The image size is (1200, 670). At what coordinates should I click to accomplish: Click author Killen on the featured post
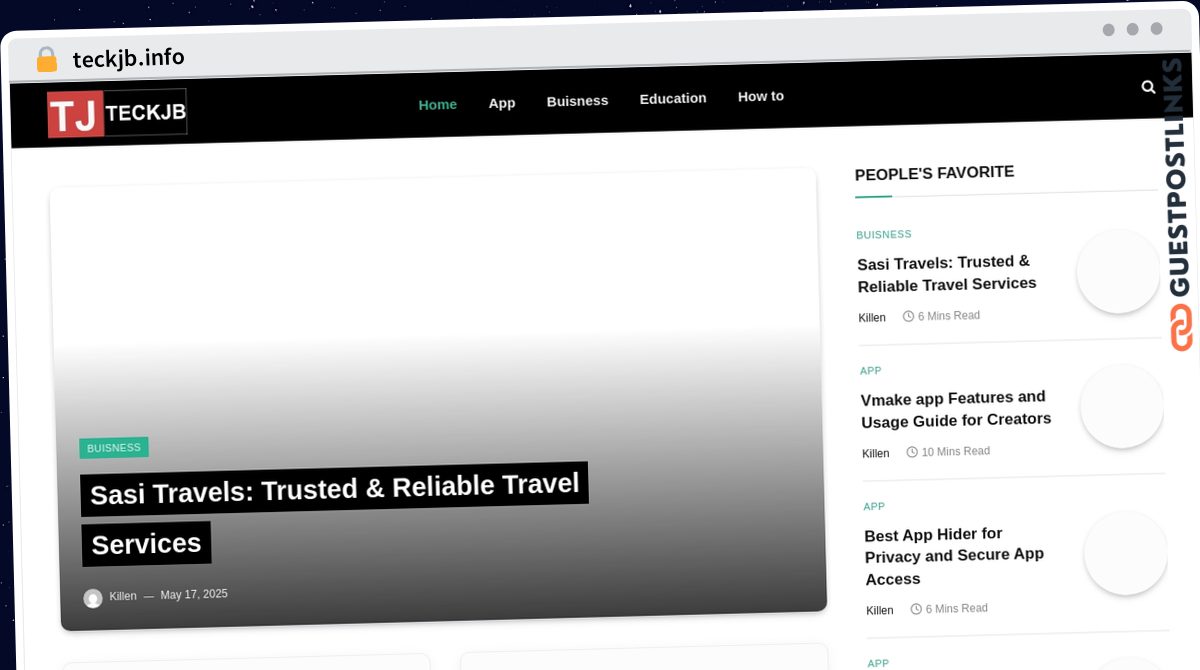123,596
